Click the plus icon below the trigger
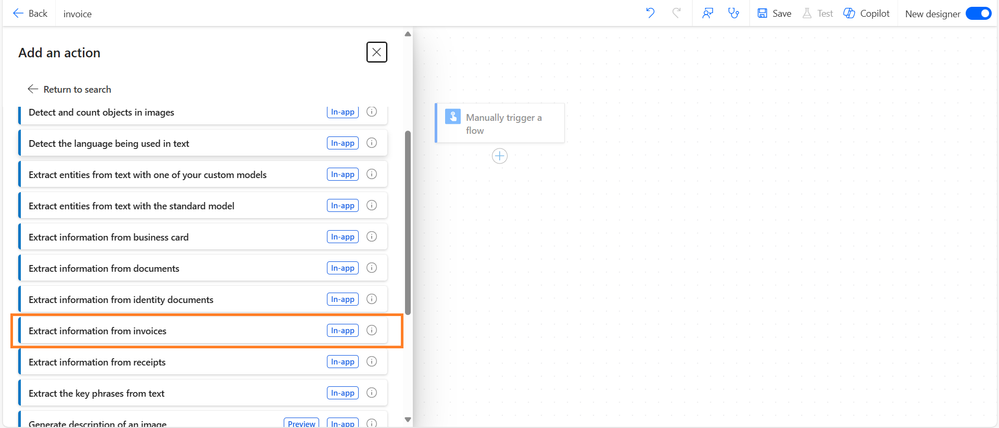Screen dimensions: 999x428 click(499, 156)
